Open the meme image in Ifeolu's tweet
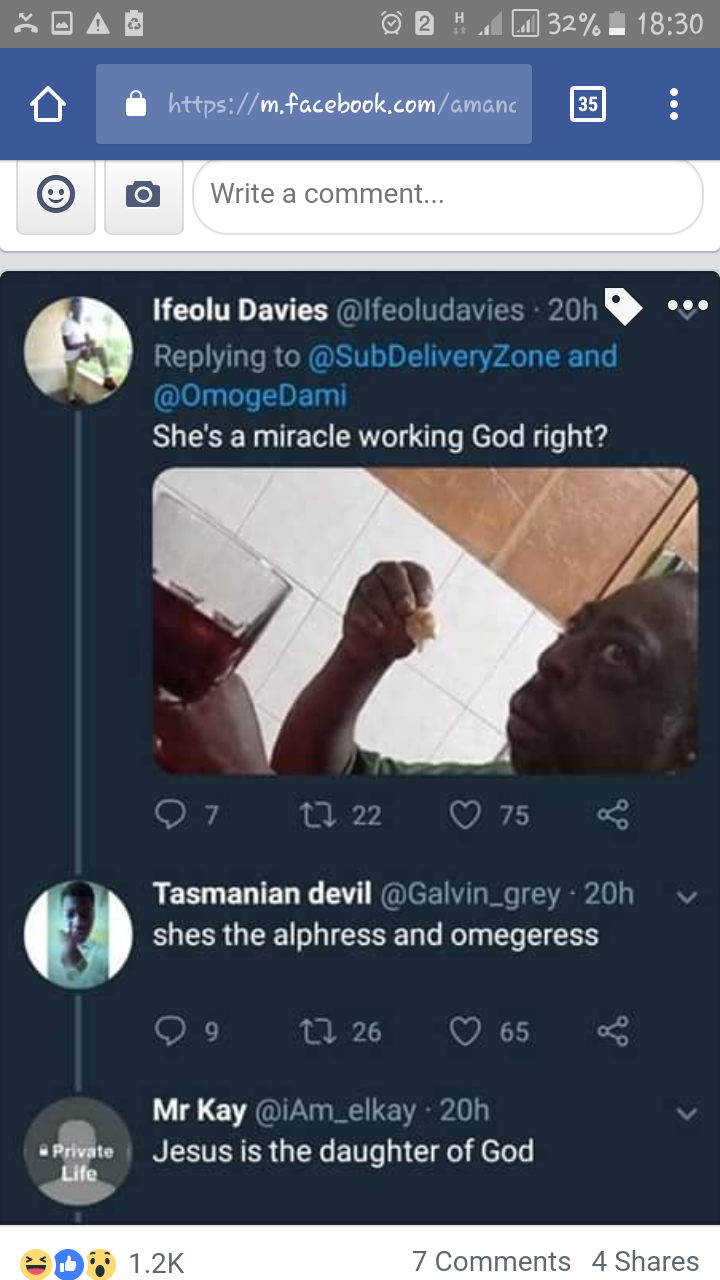 tap(425, 620)
